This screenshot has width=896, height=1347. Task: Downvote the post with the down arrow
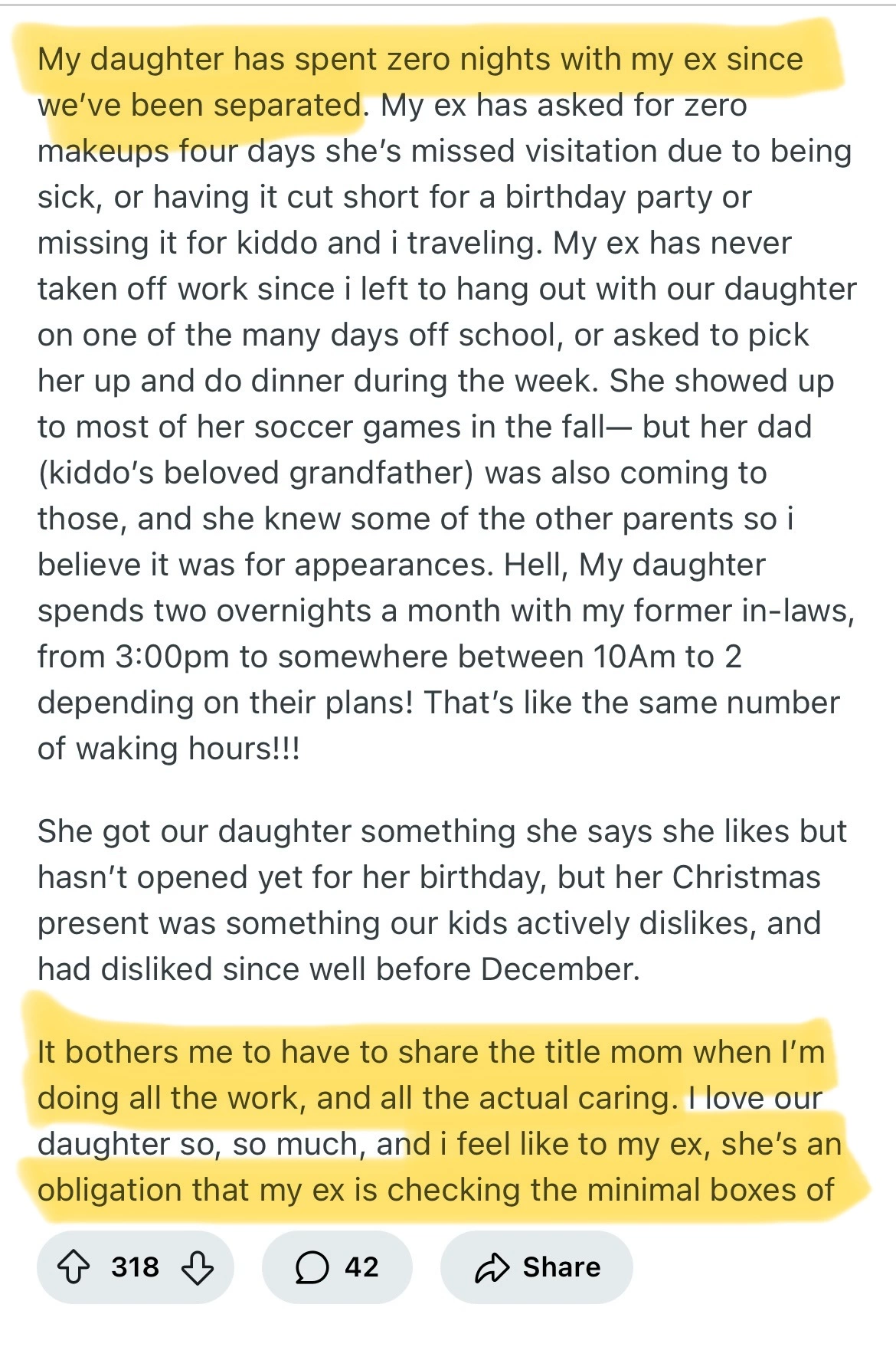pos(197,1267)
